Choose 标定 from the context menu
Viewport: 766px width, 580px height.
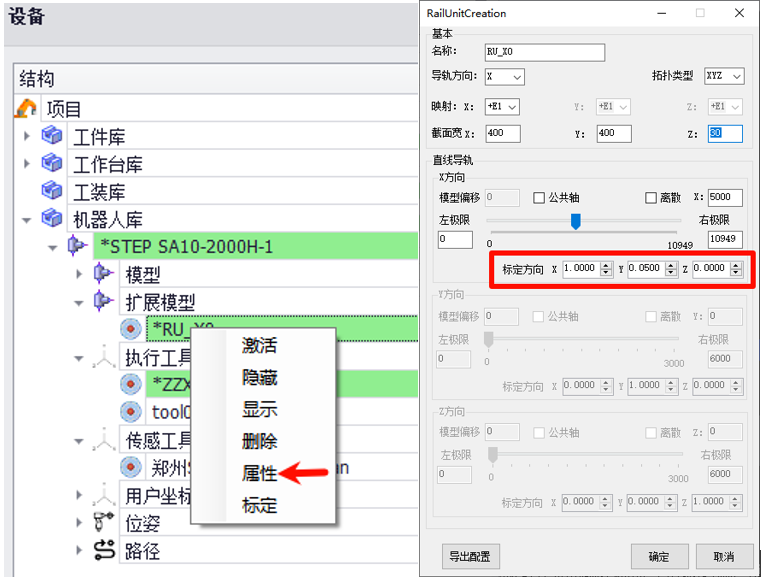coord(259,505)
